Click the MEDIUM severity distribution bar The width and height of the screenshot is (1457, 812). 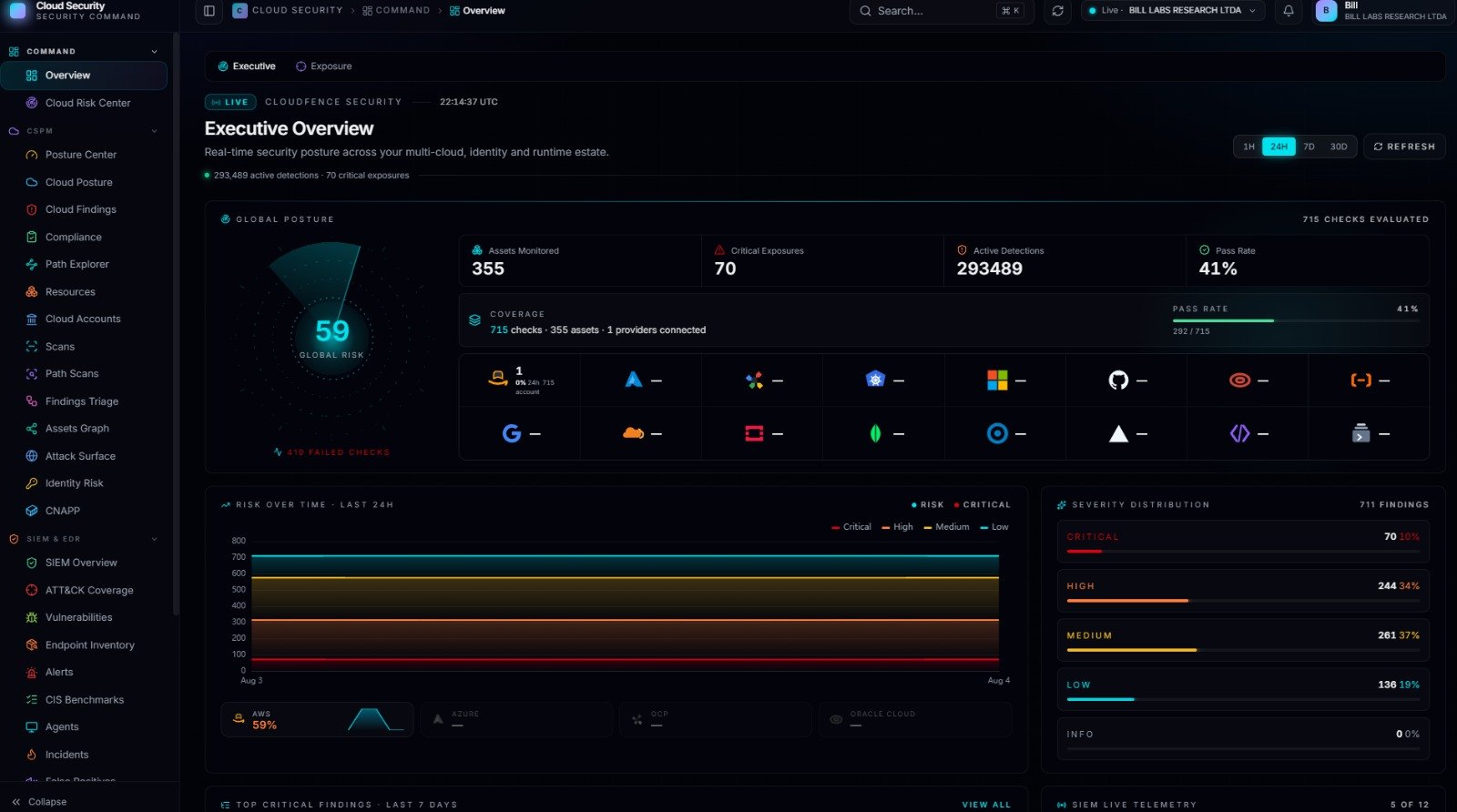tap(1243, 650)
